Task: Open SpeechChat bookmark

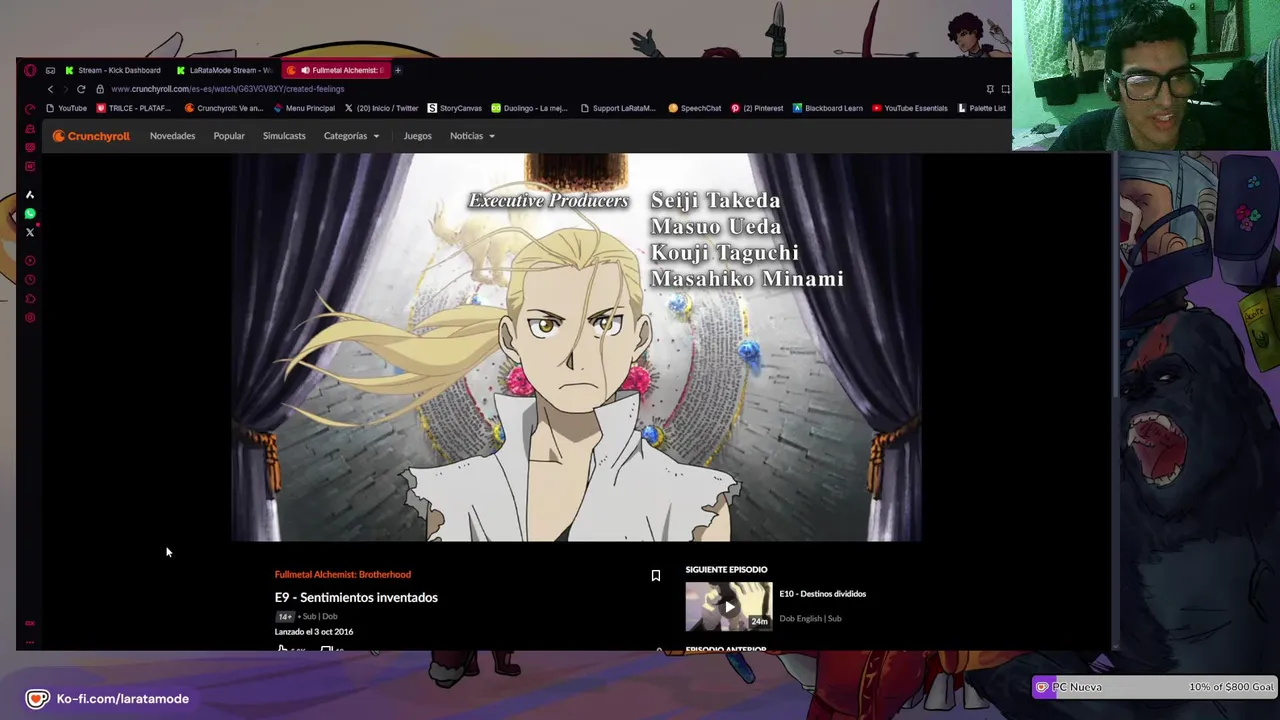Action: 694,108
